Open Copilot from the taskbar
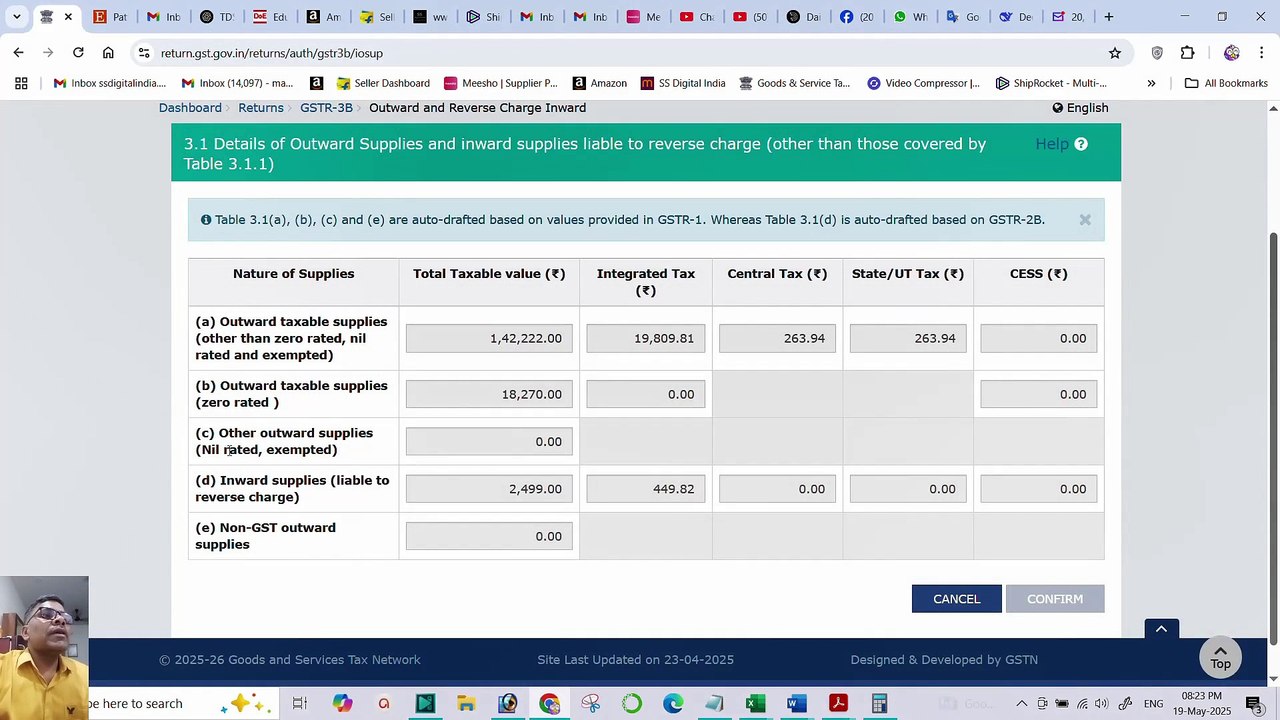This screenshot has width=1280, height=720. (x=343, y=704)
